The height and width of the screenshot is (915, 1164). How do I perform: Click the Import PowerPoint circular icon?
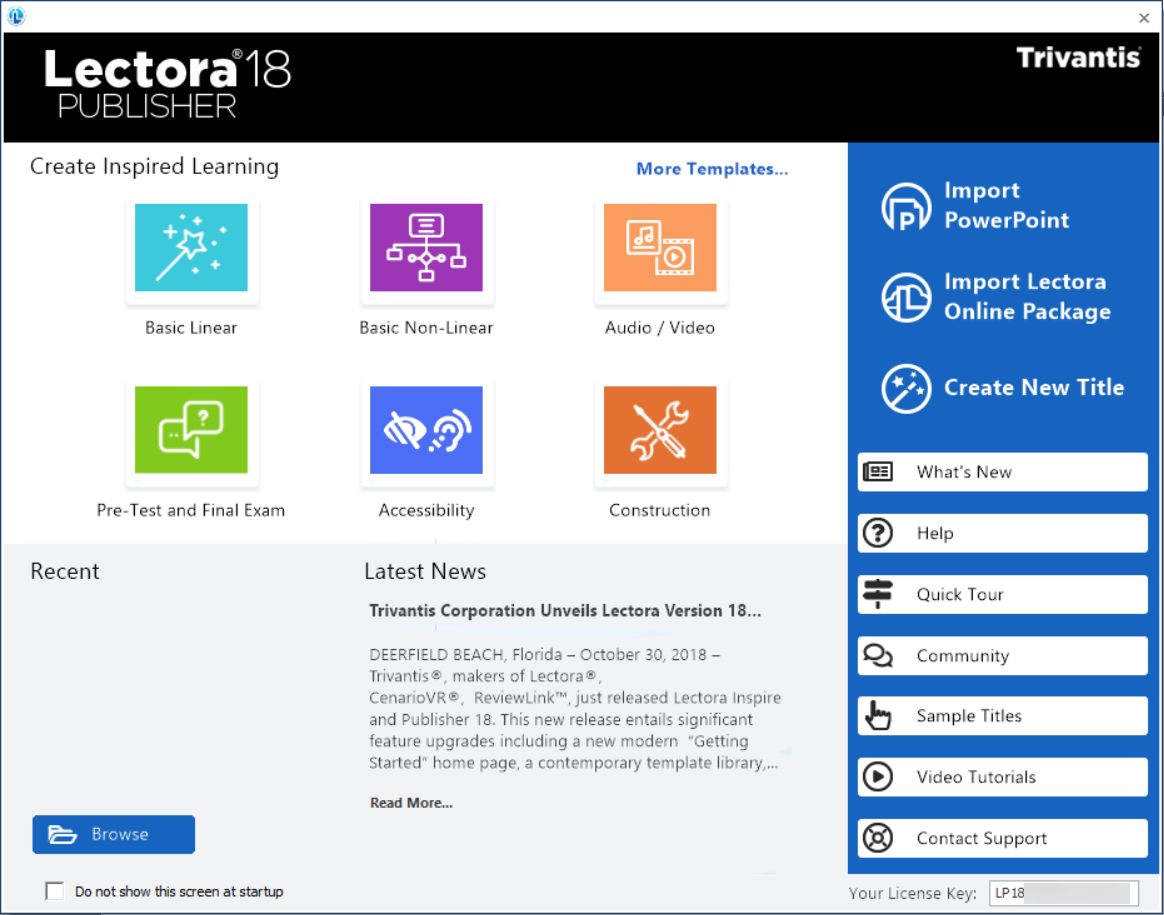click(906, 206)
